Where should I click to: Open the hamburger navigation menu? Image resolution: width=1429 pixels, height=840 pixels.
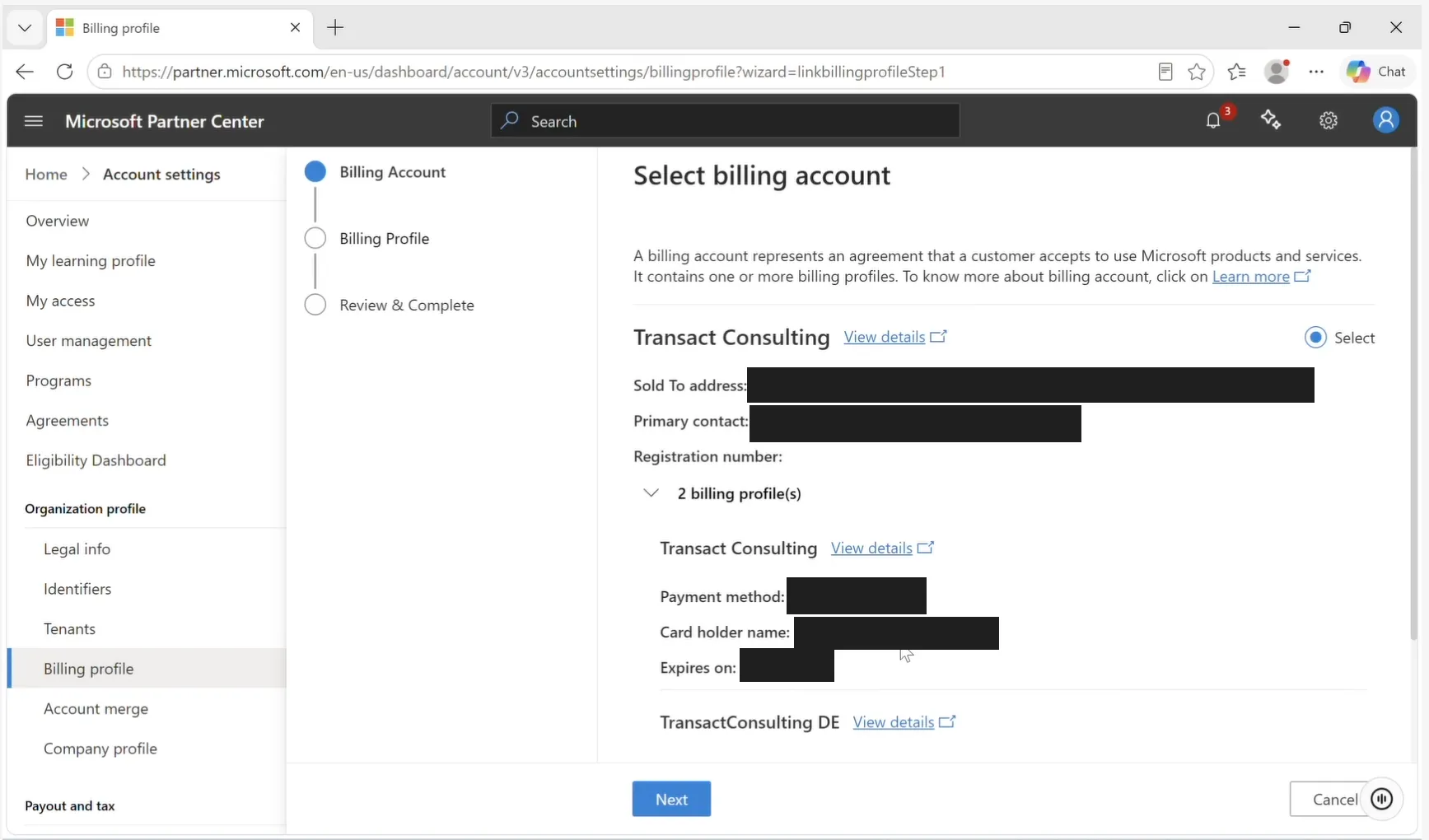coord(34,121)
